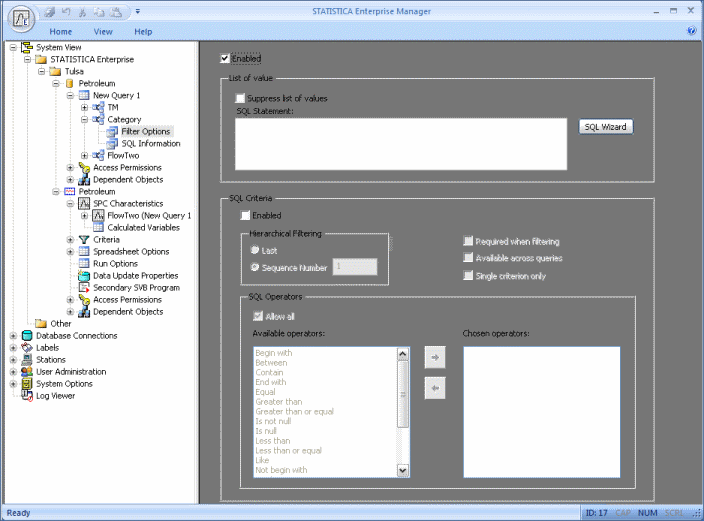Screen dimensions: 704x521
Task: Enable Suppress list of values checkbox
Action: coord(240,98)
